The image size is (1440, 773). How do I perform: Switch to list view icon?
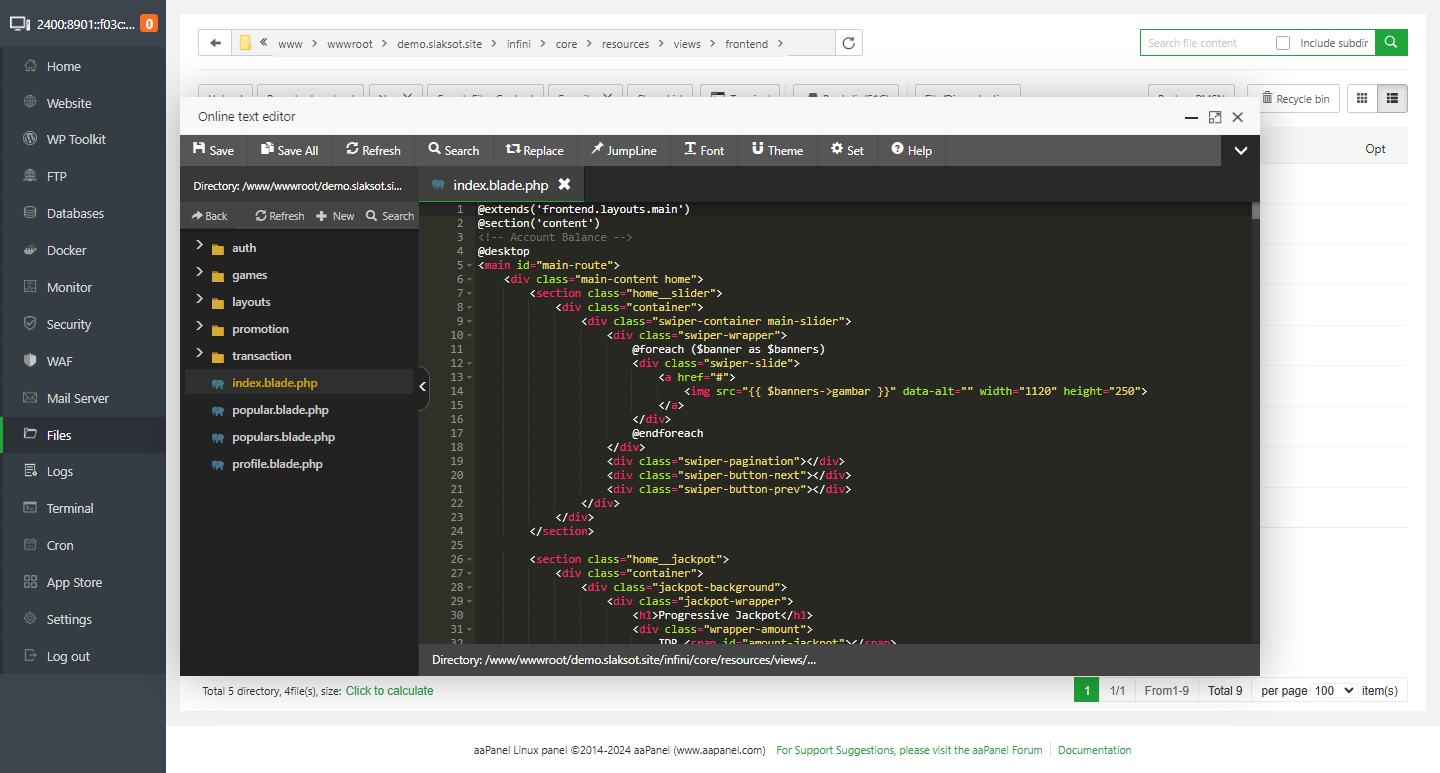(1392, 98)
